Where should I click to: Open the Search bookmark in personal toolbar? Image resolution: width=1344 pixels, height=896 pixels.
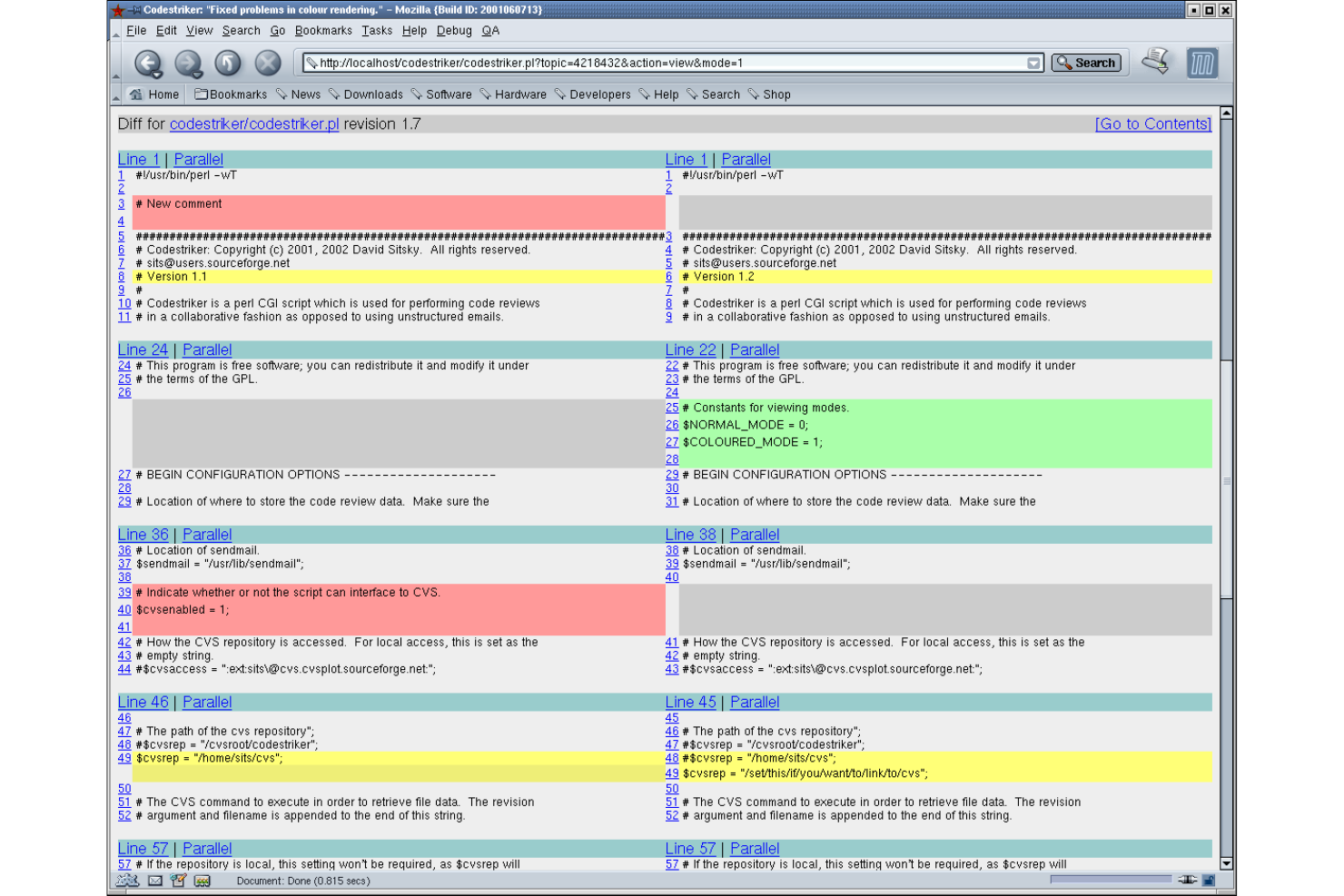[x=713, y=94]
